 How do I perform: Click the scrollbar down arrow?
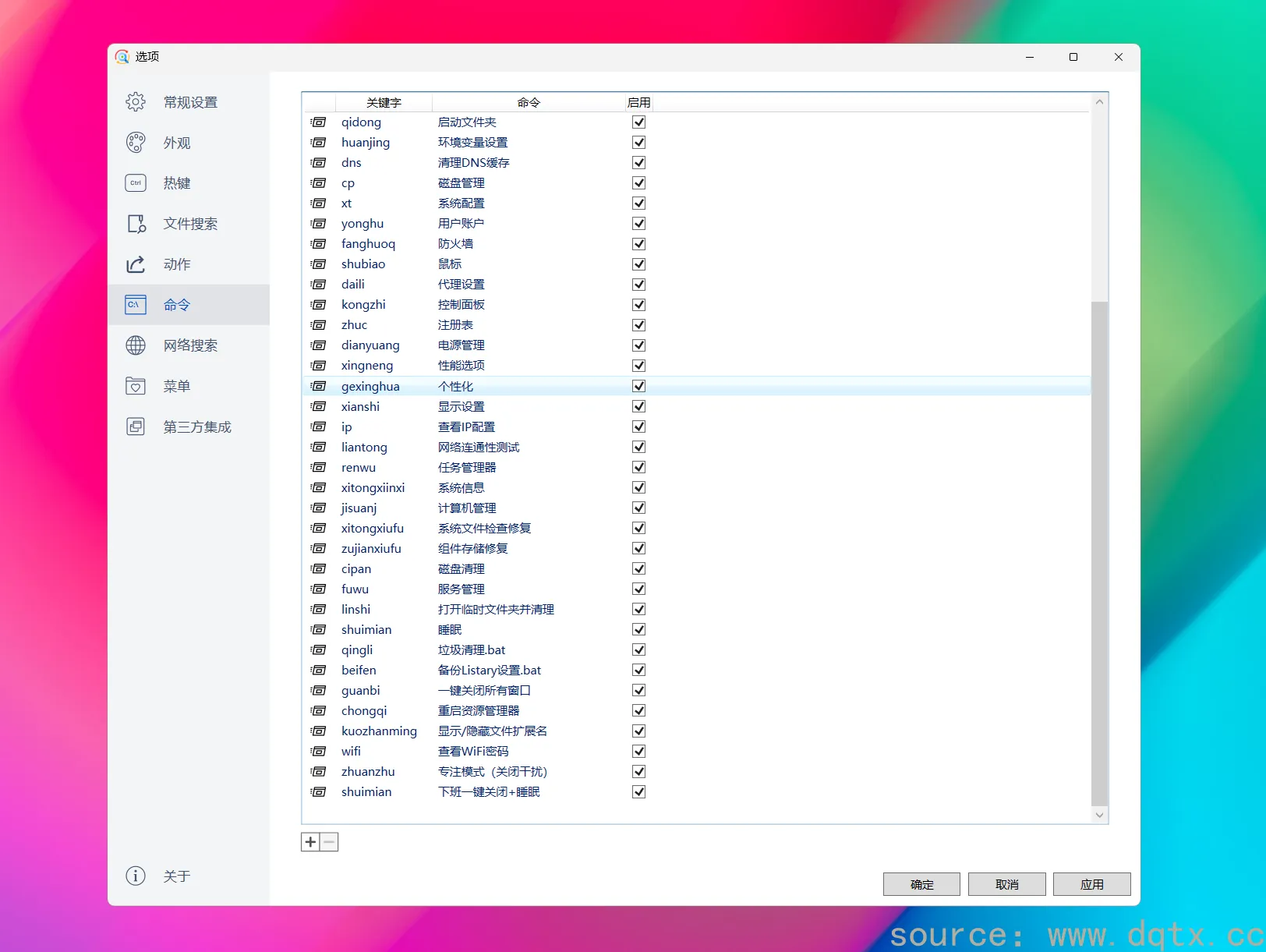(x=1099, y=815)
